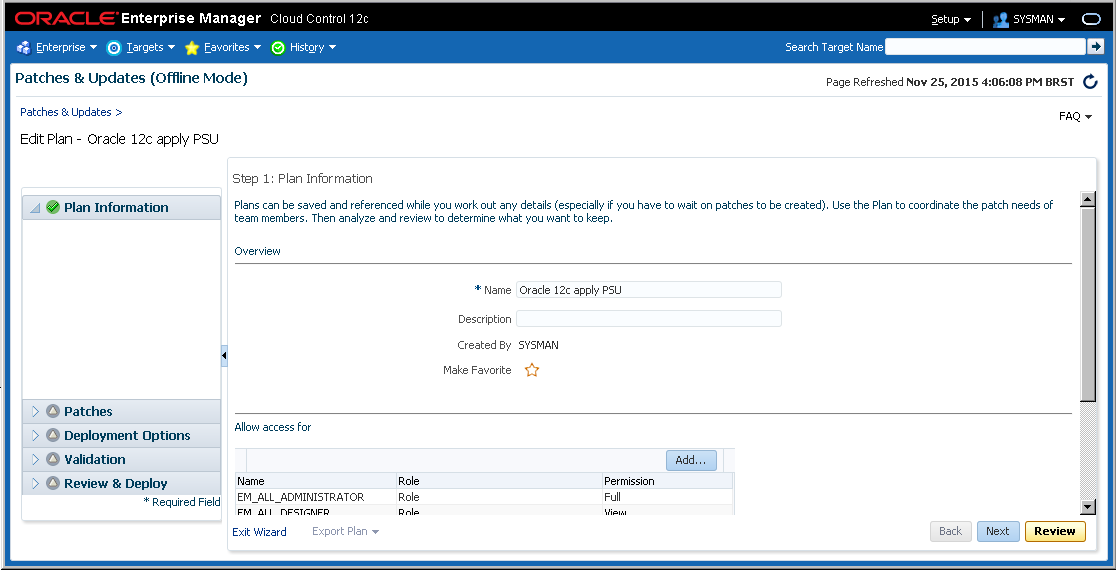Screen dimensions: 1116x571
Task: Click the Validation step status icon
Action: pos(52,459)
